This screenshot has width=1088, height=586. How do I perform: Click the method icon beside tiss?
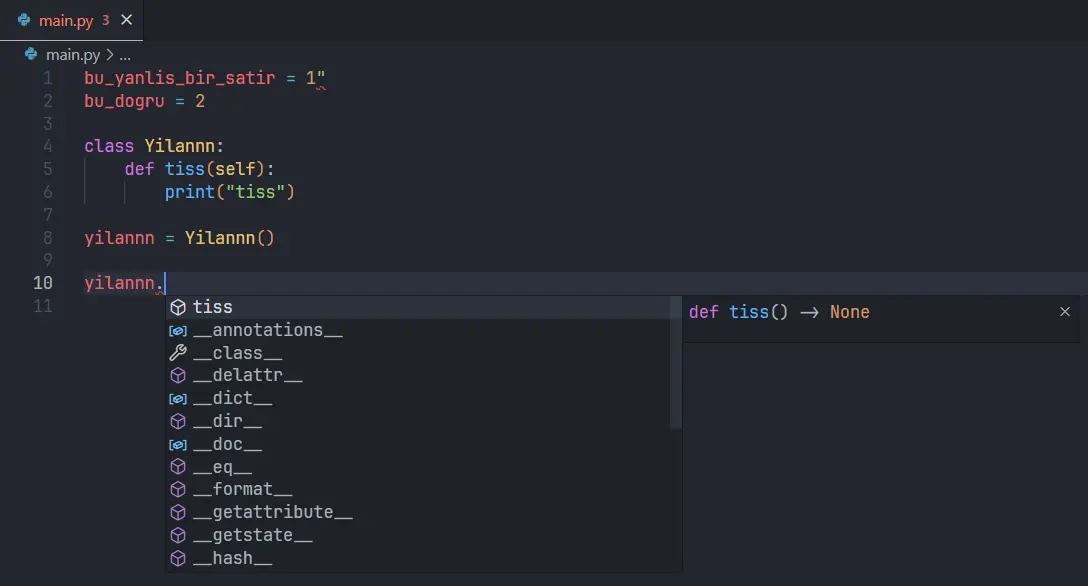coord(178,307)
